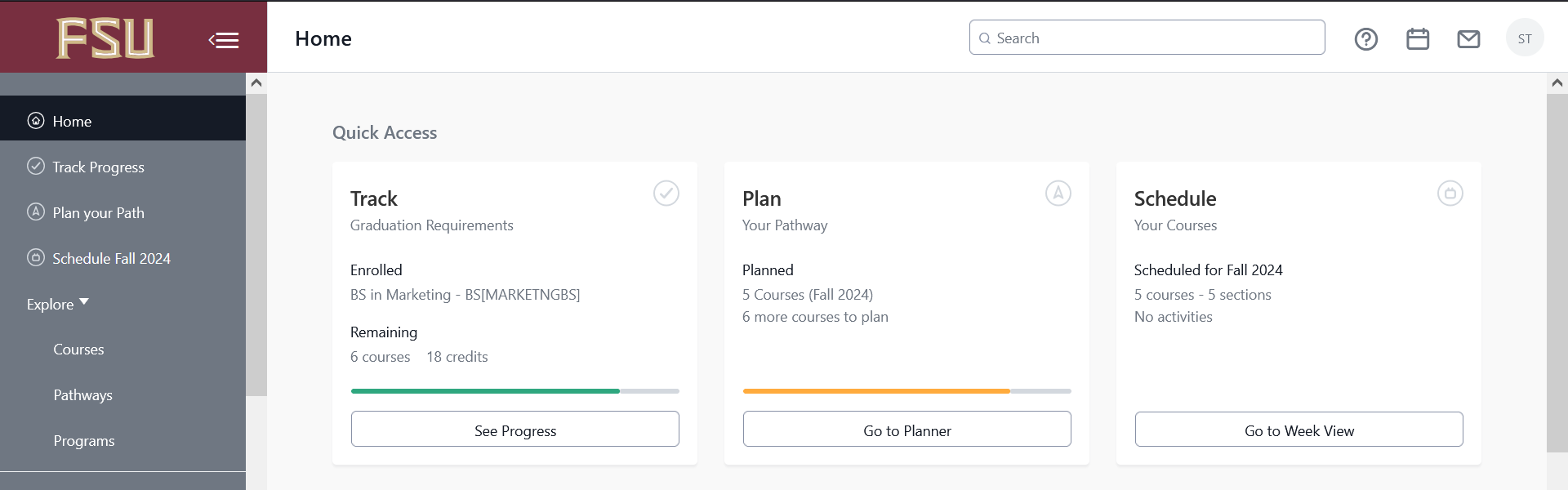Open the mail messages icon
Screen dimensions: 1568x490
point(1468,38)
